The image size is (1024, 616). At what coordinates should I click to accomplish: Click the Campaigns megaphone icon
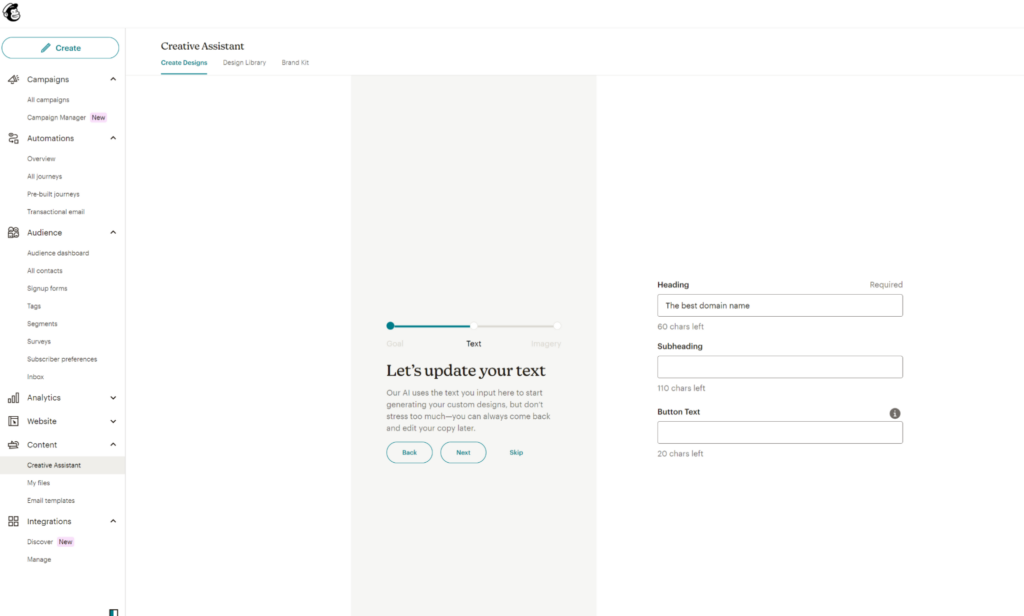(x=14, y=79)
